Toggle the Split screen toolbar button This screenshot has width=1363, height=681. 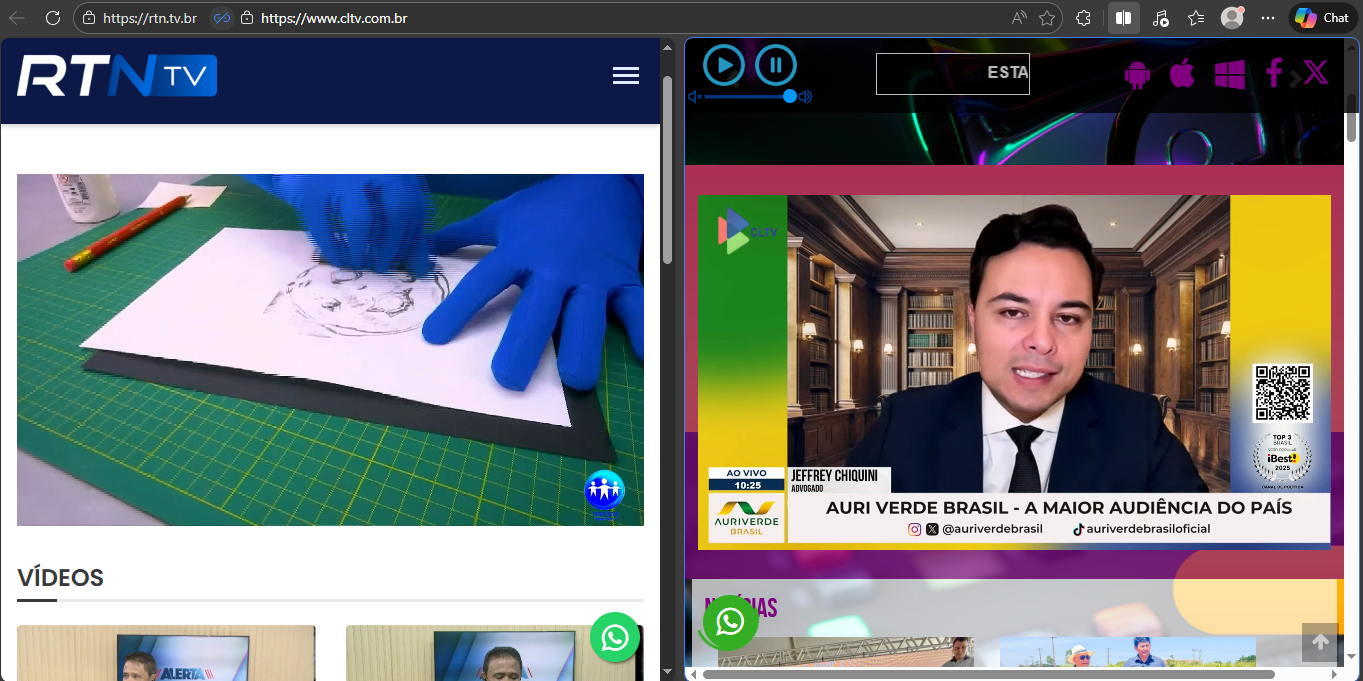point(1123,18)
